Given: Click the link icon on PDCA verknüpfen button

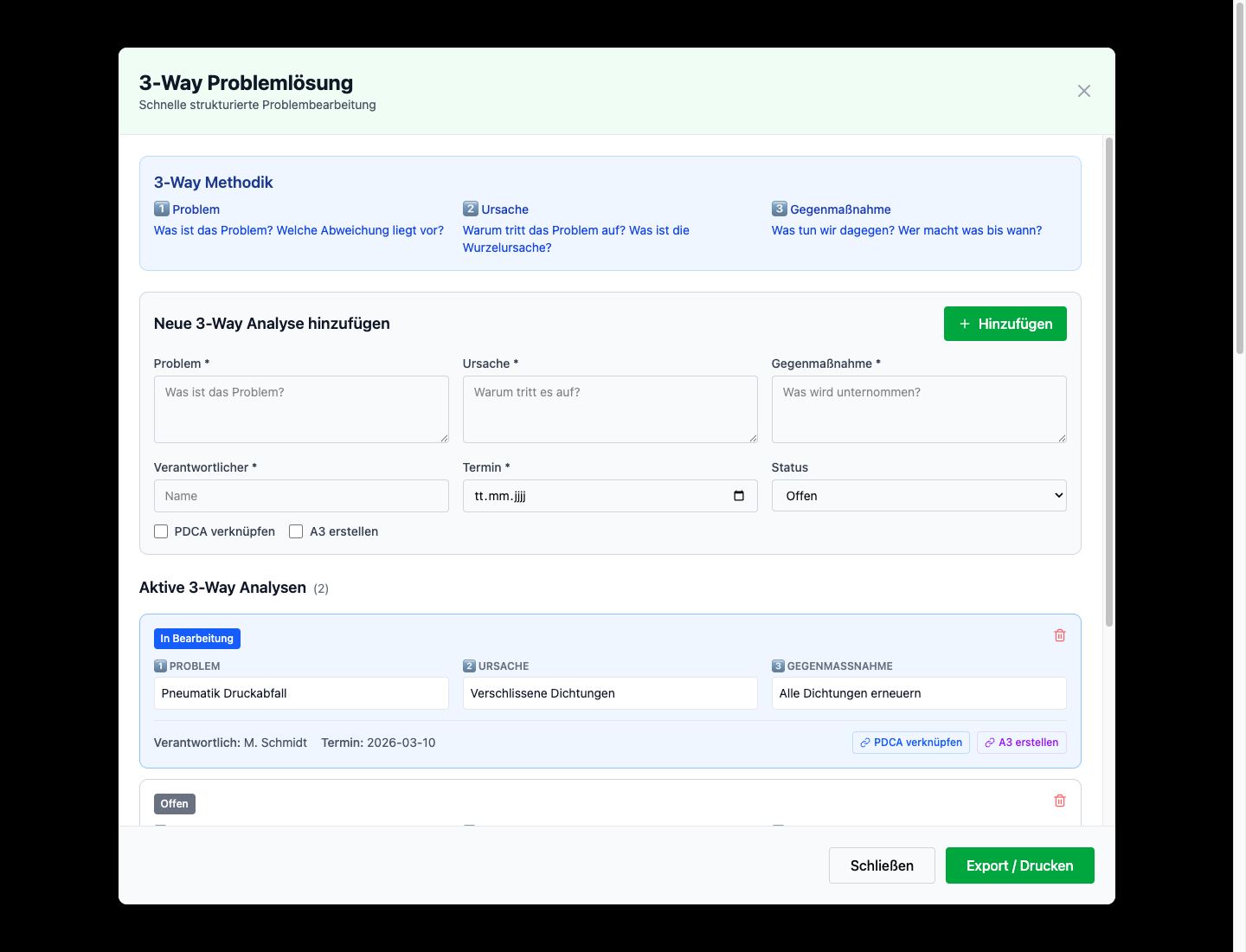Looking at the screenshot, I should point(864,743).
